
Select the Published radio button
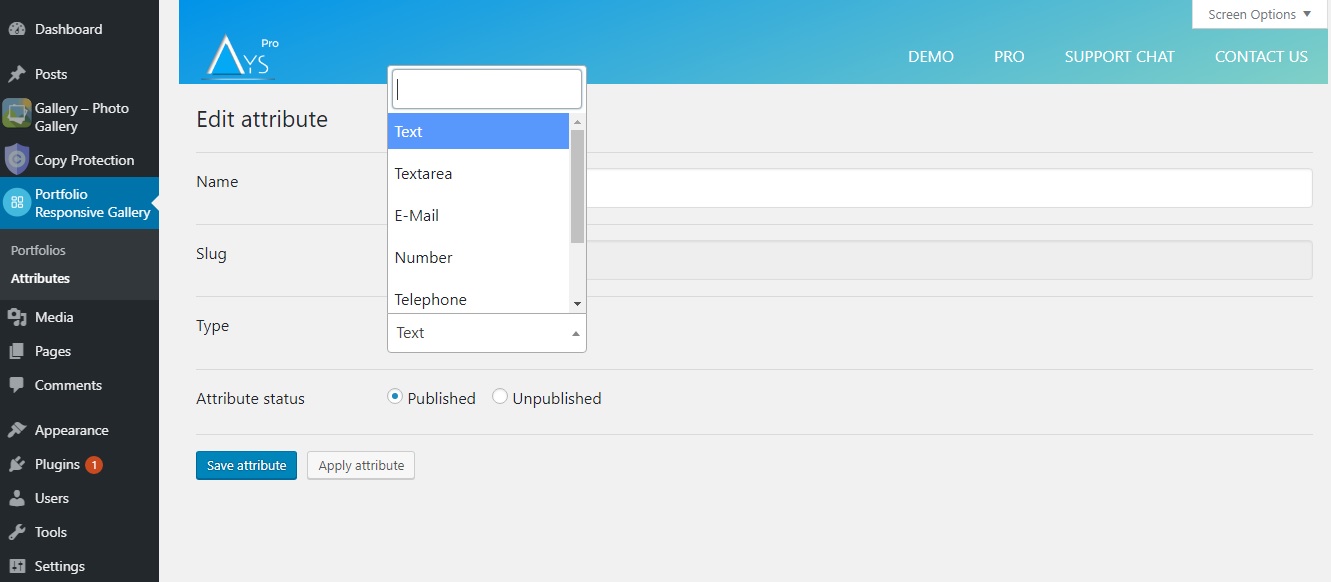click(395, 397)
